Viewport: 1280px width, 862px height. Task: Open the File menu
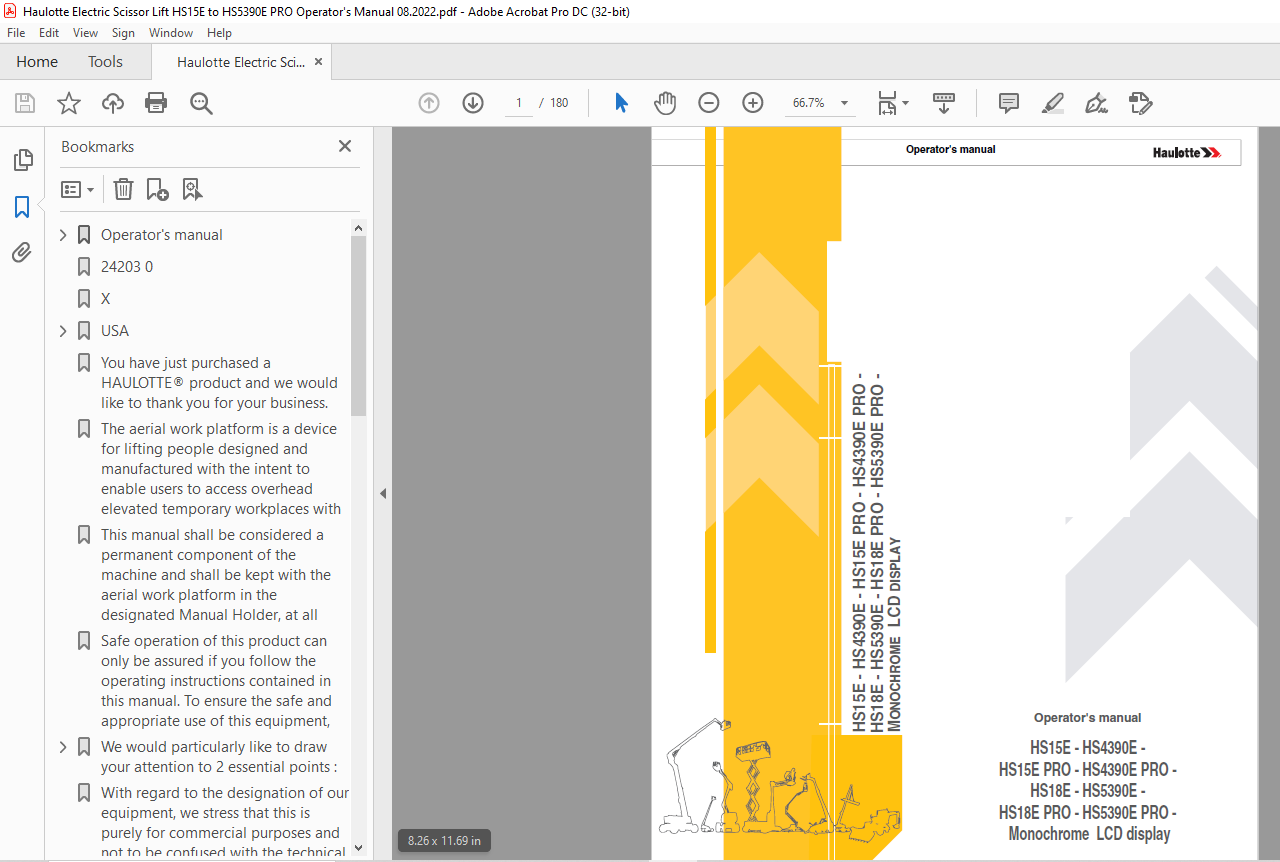coord(16,33)
